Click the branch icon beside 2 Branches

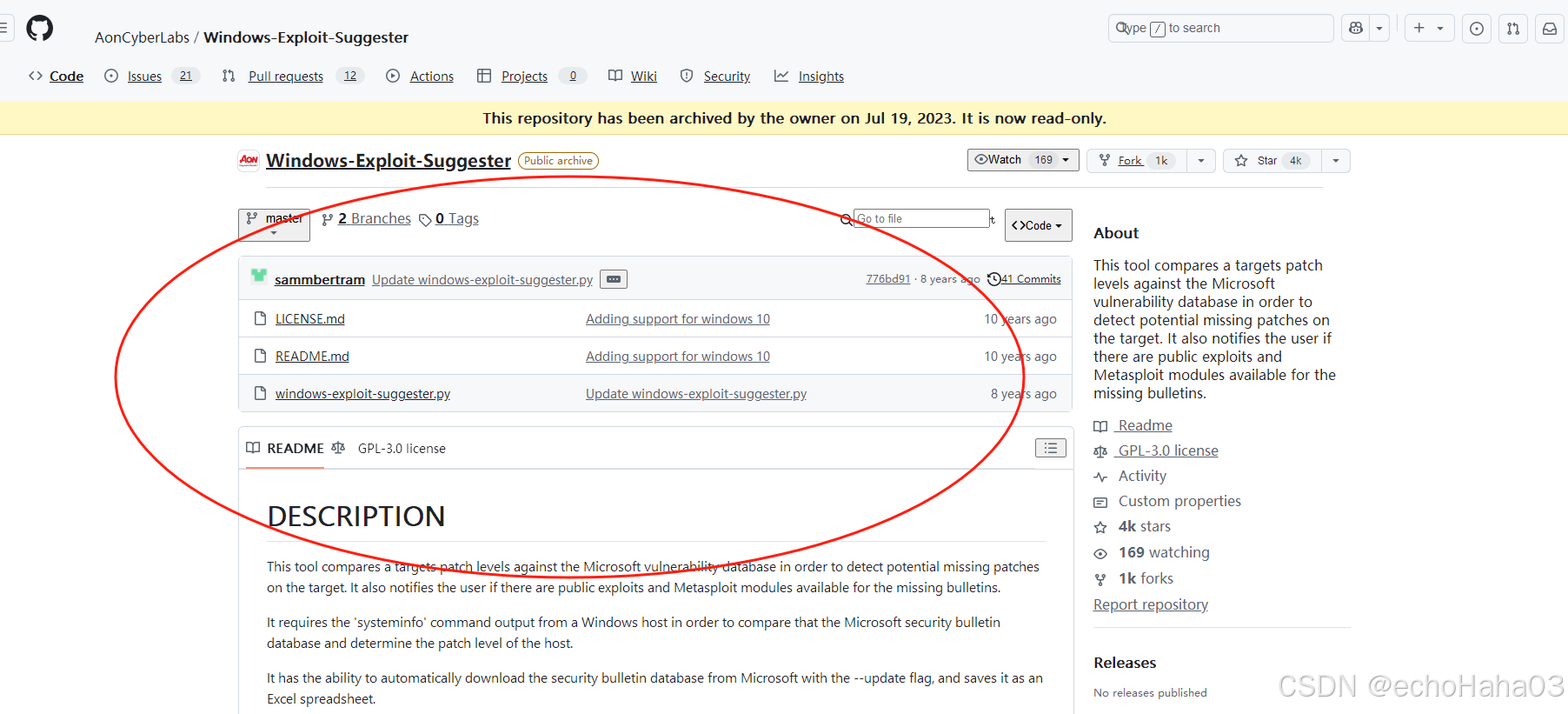[328, 219]
